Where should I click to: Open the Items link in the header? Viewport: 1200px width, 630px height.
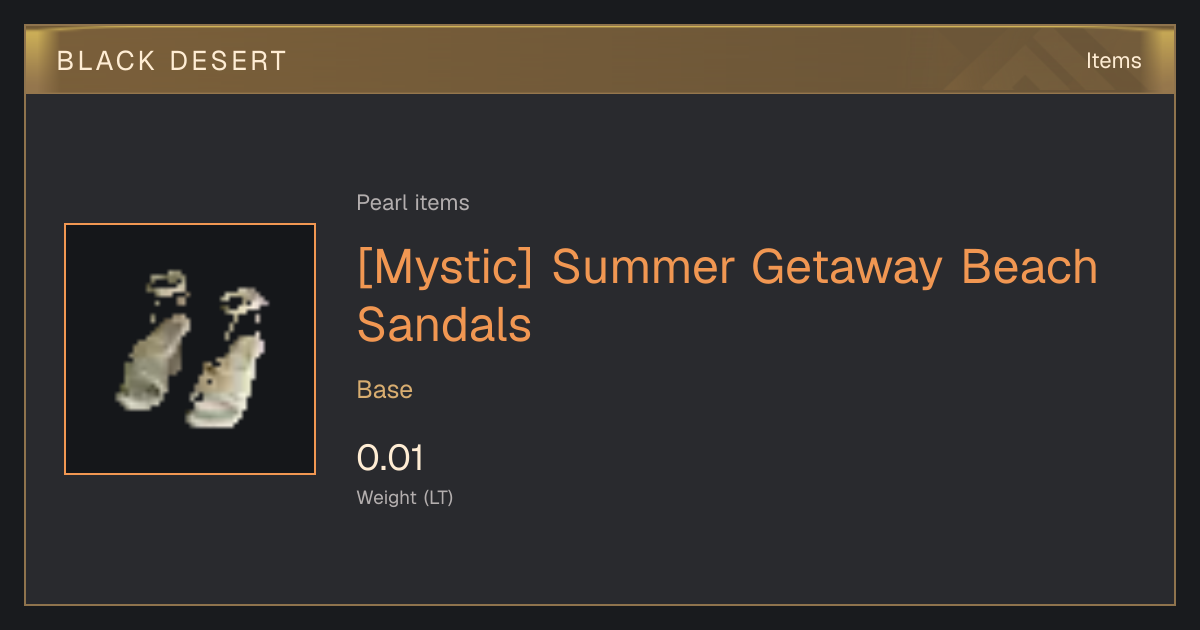pyautogui.click(x=1113, y=61)
